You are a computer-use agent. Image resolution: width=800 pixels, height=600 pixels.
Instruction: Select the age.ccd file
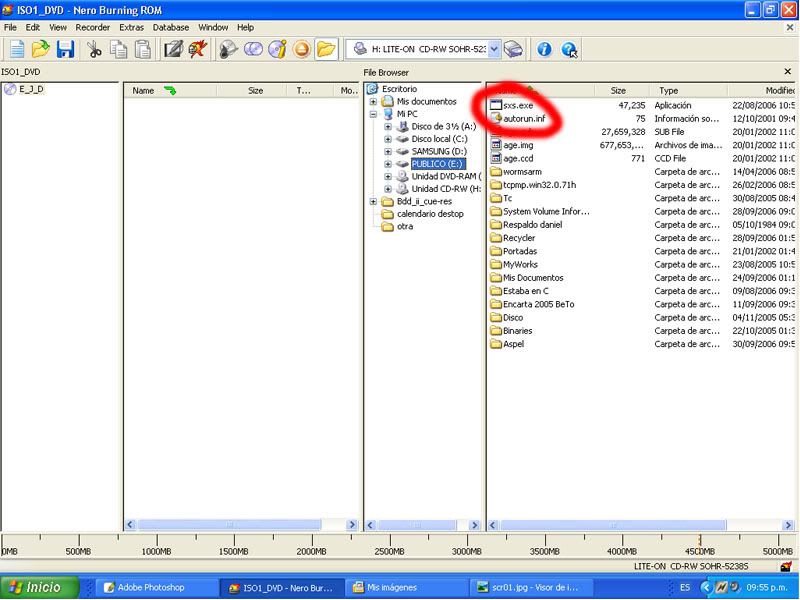[x=518, y=159]
